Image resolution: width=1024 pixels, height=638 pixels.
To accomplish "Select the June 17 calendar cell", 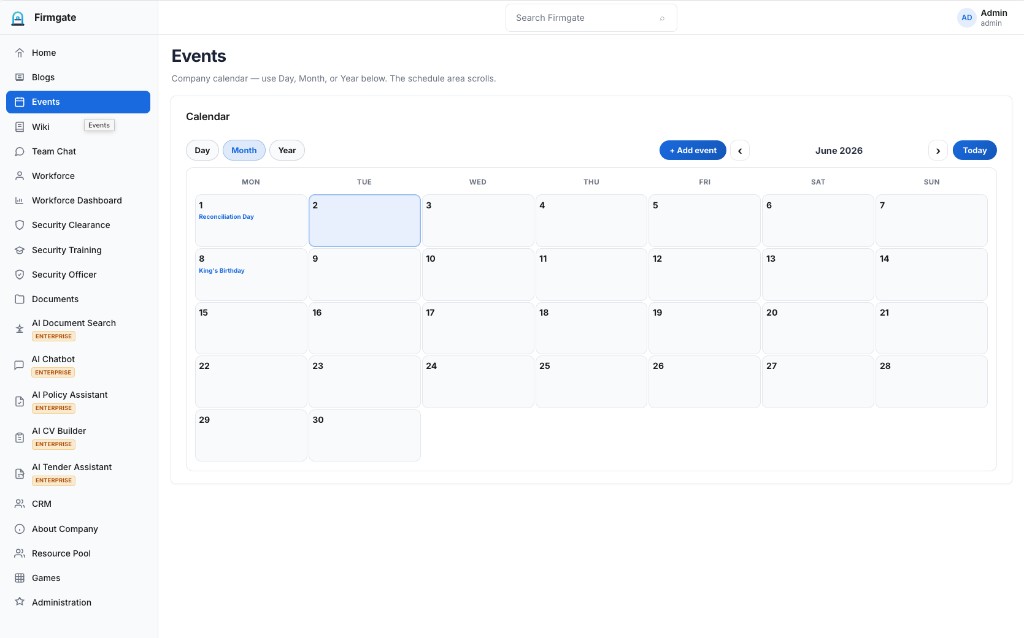I will [x=478, y=328].
